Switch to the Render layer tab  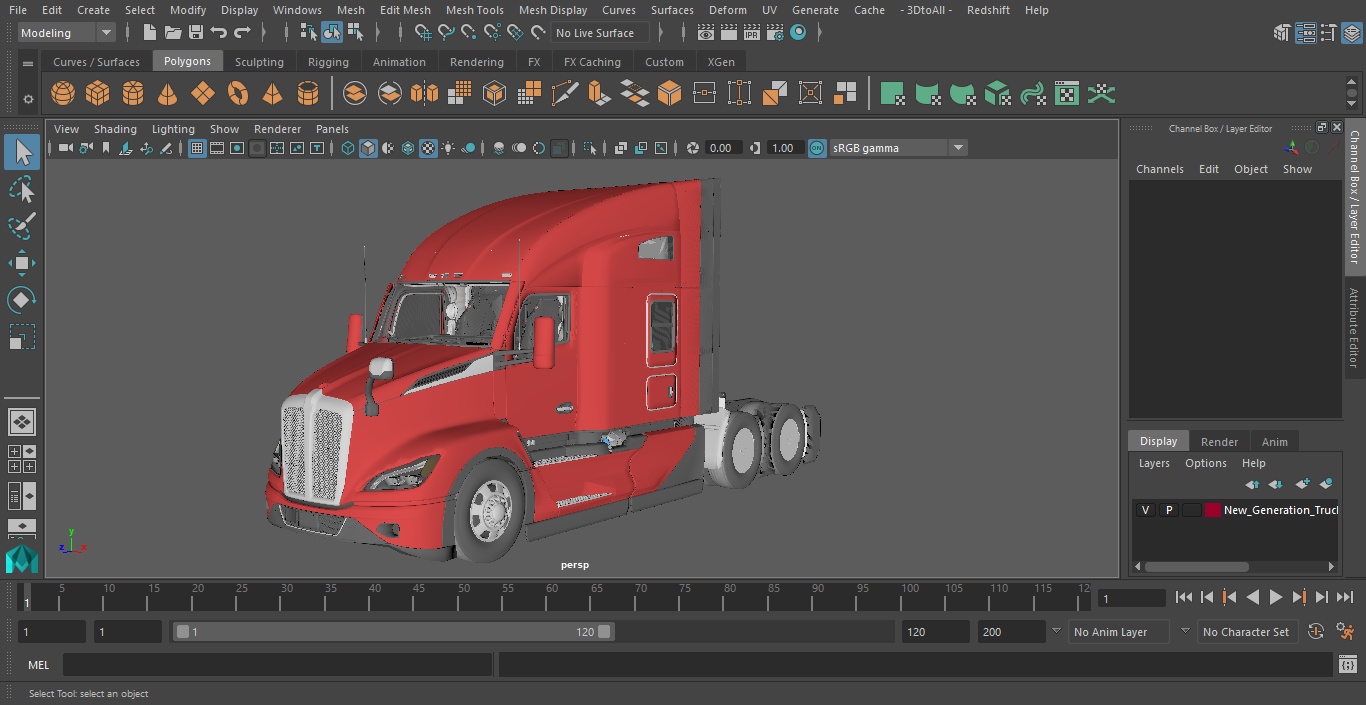[x=1219, y=442]
